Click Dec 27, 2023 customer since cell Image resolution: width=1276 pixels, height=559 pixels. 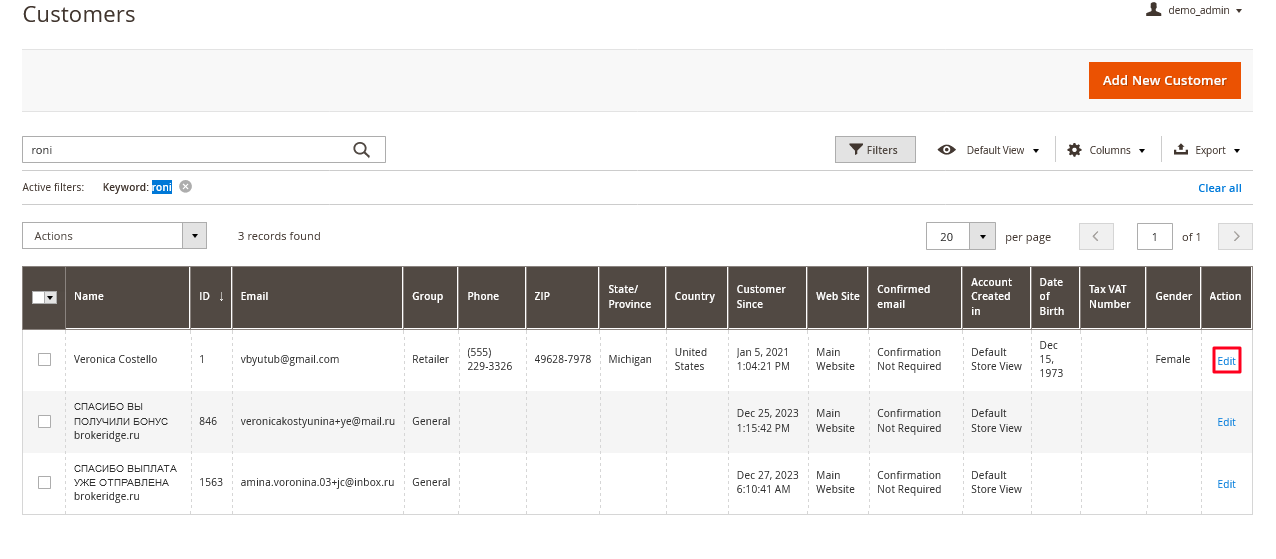tap(768, 483)
